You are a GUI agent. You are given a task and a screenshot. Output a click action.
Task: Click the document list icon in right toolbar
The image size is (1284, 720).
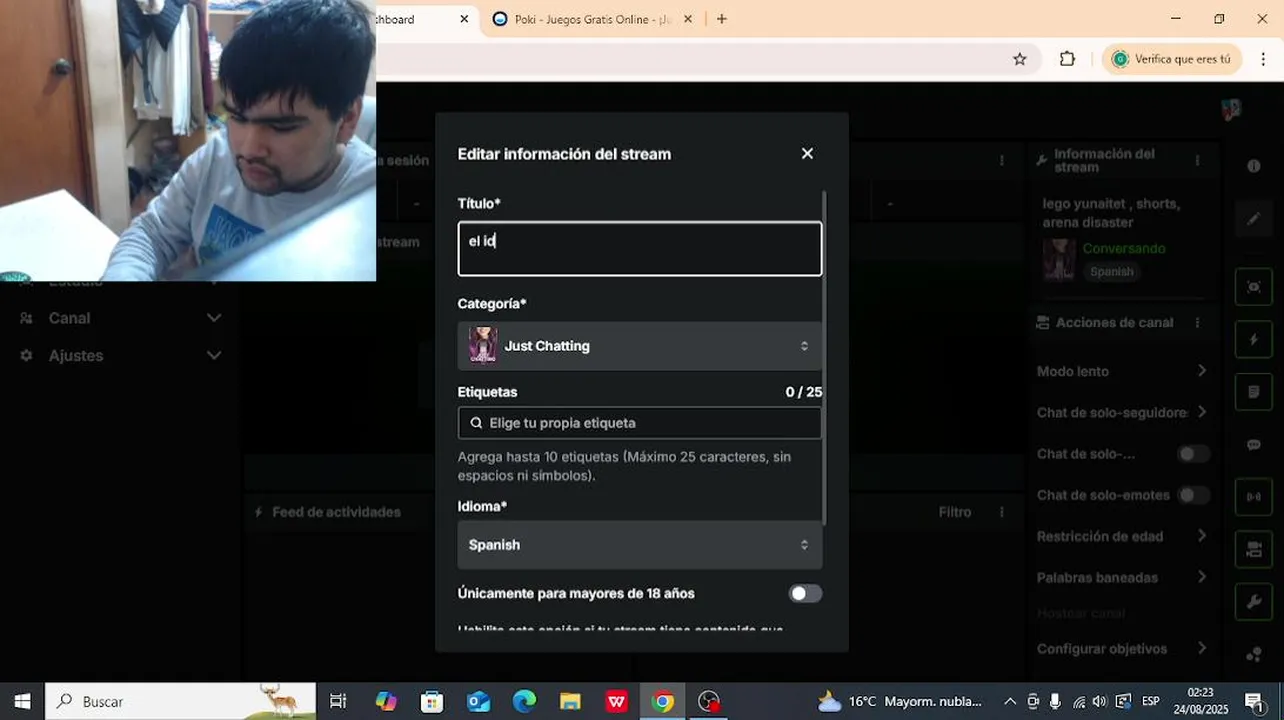click(1253, 392)
